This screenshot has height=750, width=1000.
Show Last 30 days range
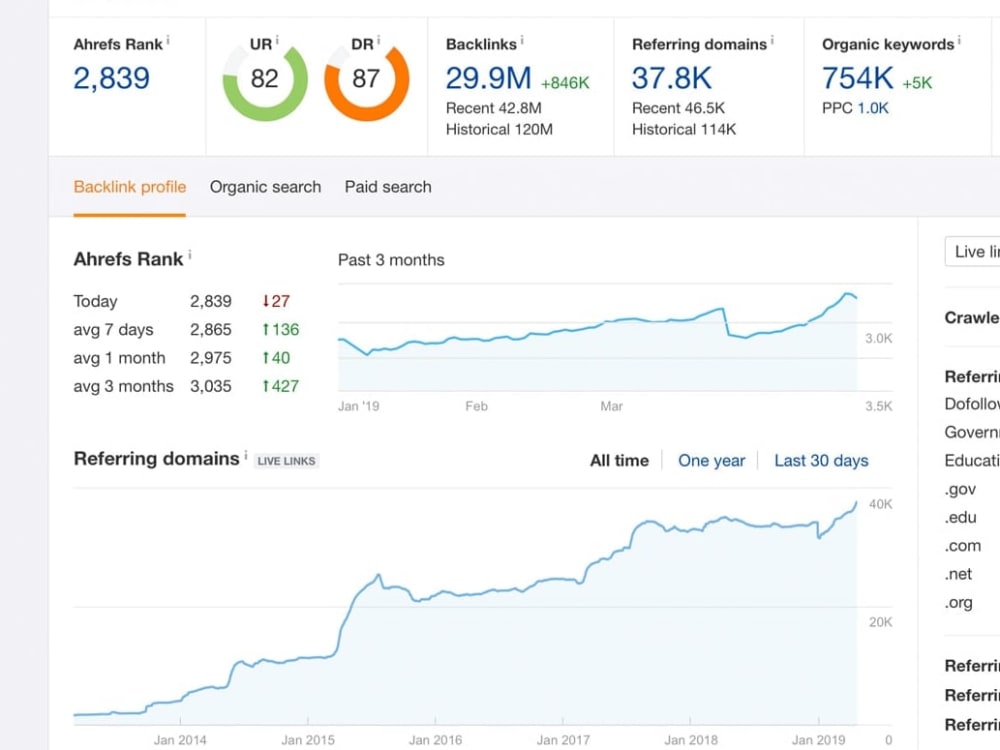821,460
